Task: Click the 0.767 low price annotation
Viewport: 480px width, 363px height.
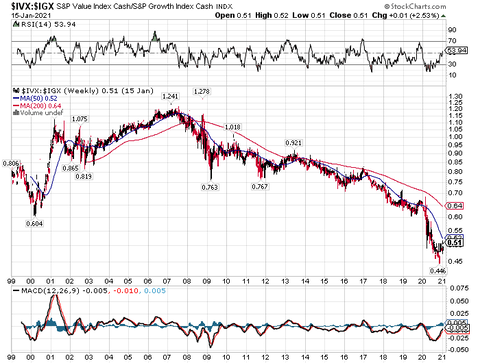Action: coord(260,186)
